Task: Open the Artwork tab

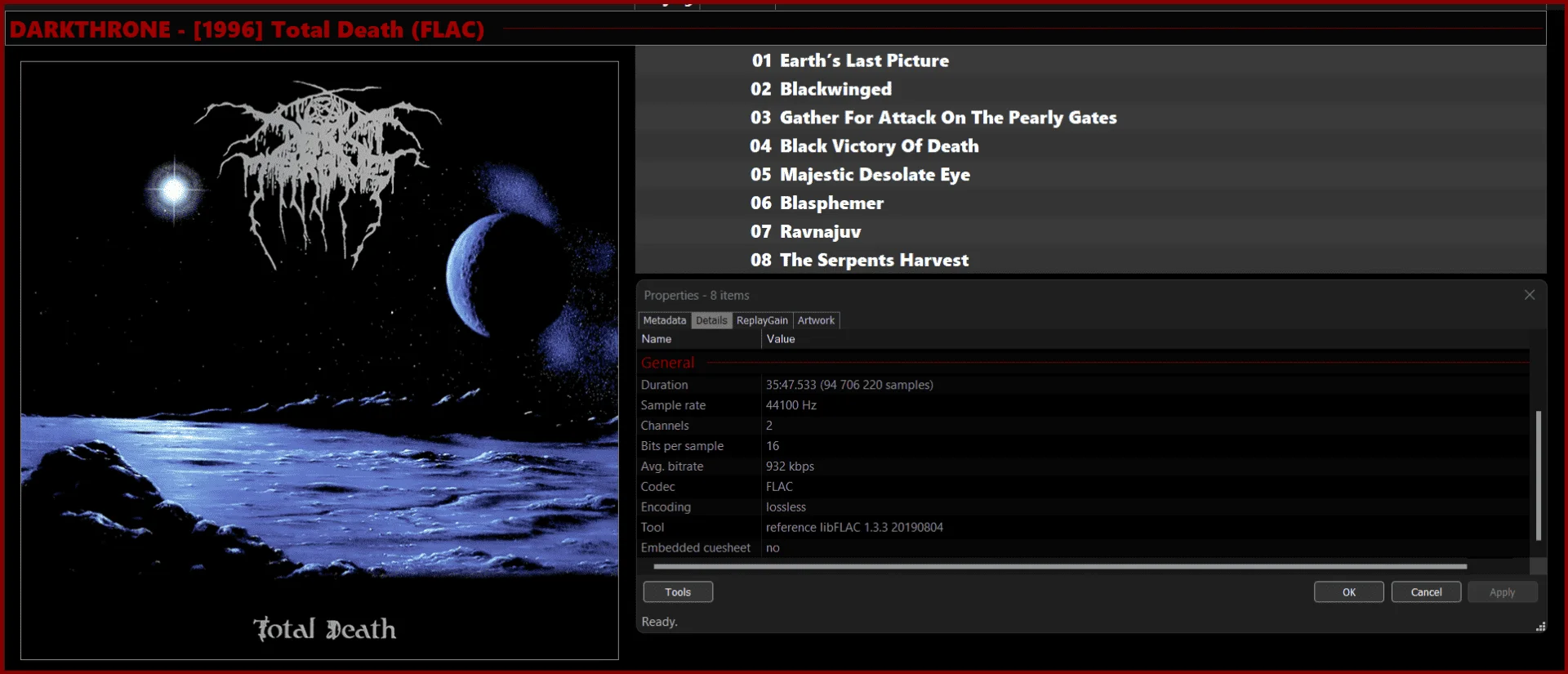Action: pyautogui.click(x=816, y=320)
